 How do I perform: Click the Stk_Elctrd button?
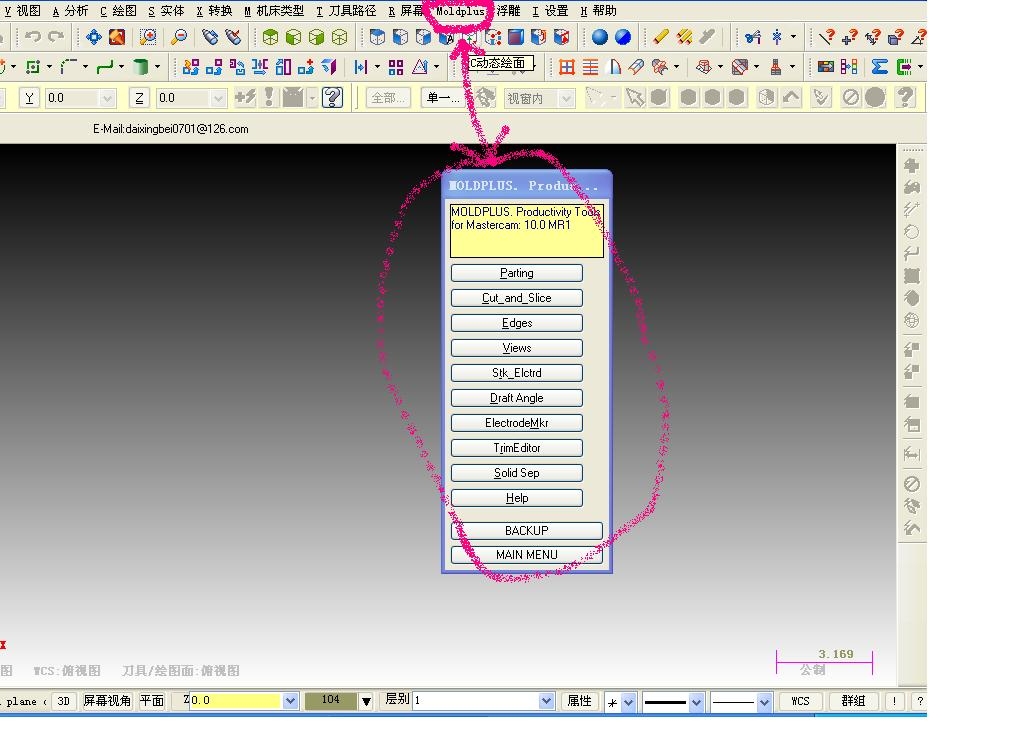click(517, 373)
